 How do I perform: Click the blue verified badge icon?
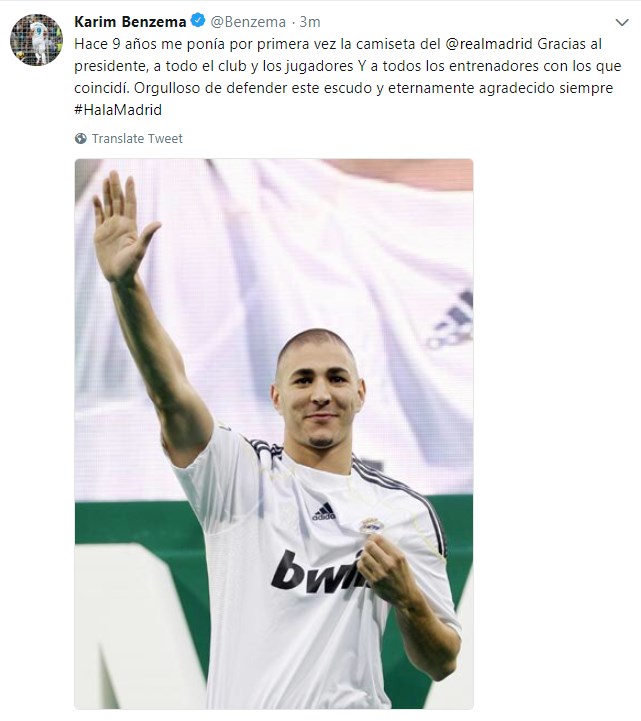[x=198, y=21]
